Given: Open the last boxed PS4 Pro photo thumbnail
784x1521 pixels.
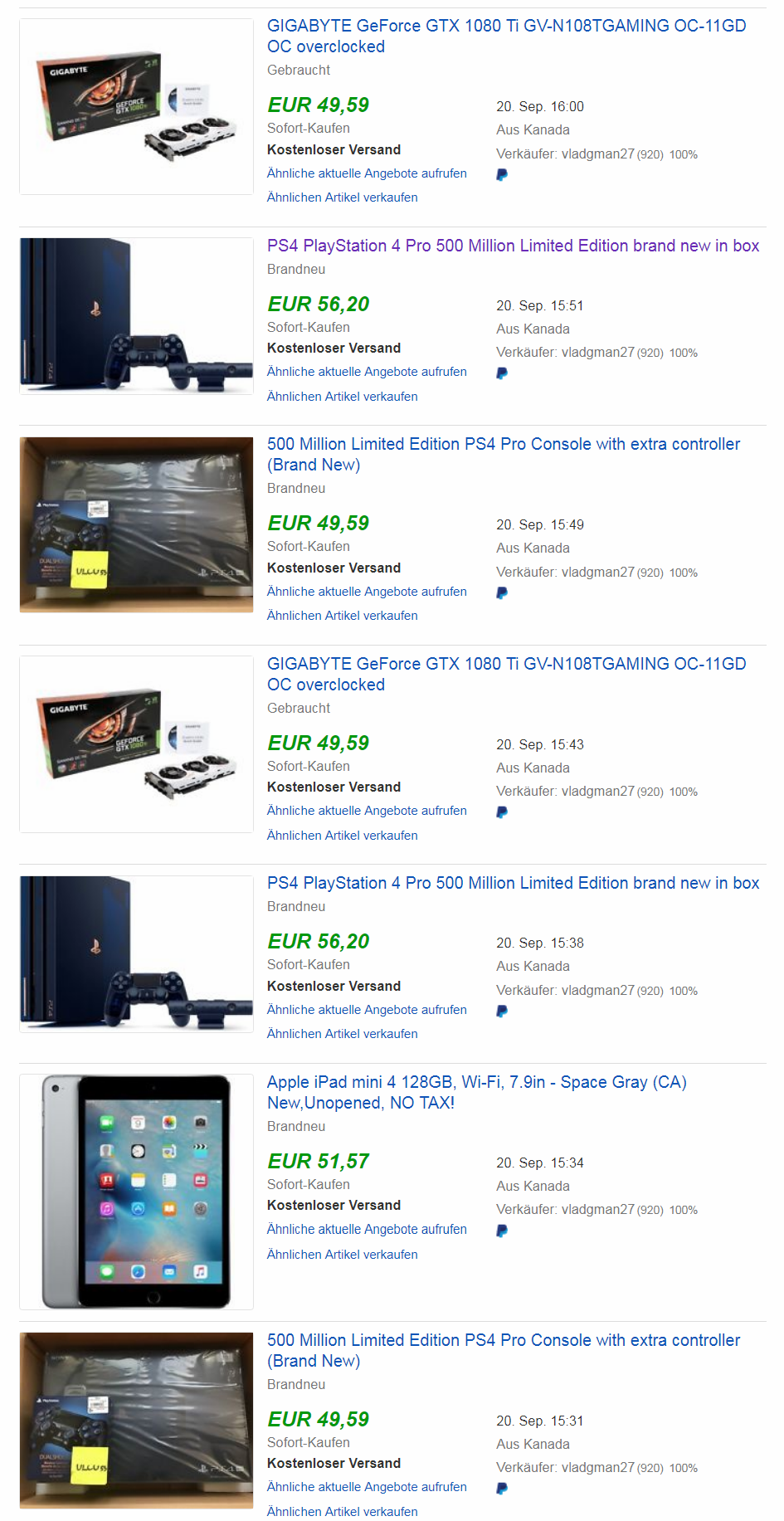Looking at the screenshot, I should (137, 1421).
